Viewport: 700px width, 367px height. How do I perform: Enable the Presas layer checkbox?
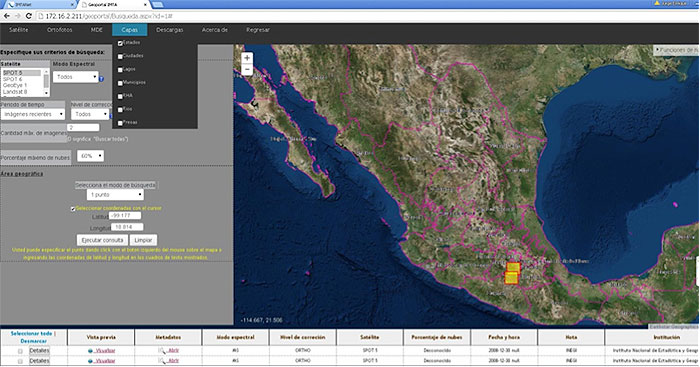[120, 123]
